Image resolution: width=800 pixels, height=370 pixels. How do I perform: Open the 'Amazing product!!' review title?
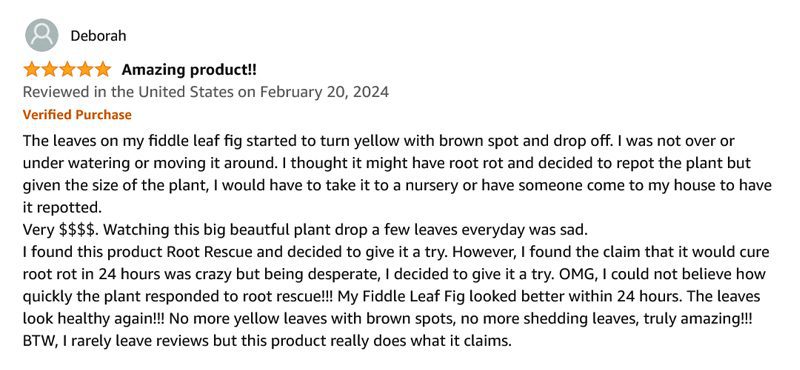189,70
